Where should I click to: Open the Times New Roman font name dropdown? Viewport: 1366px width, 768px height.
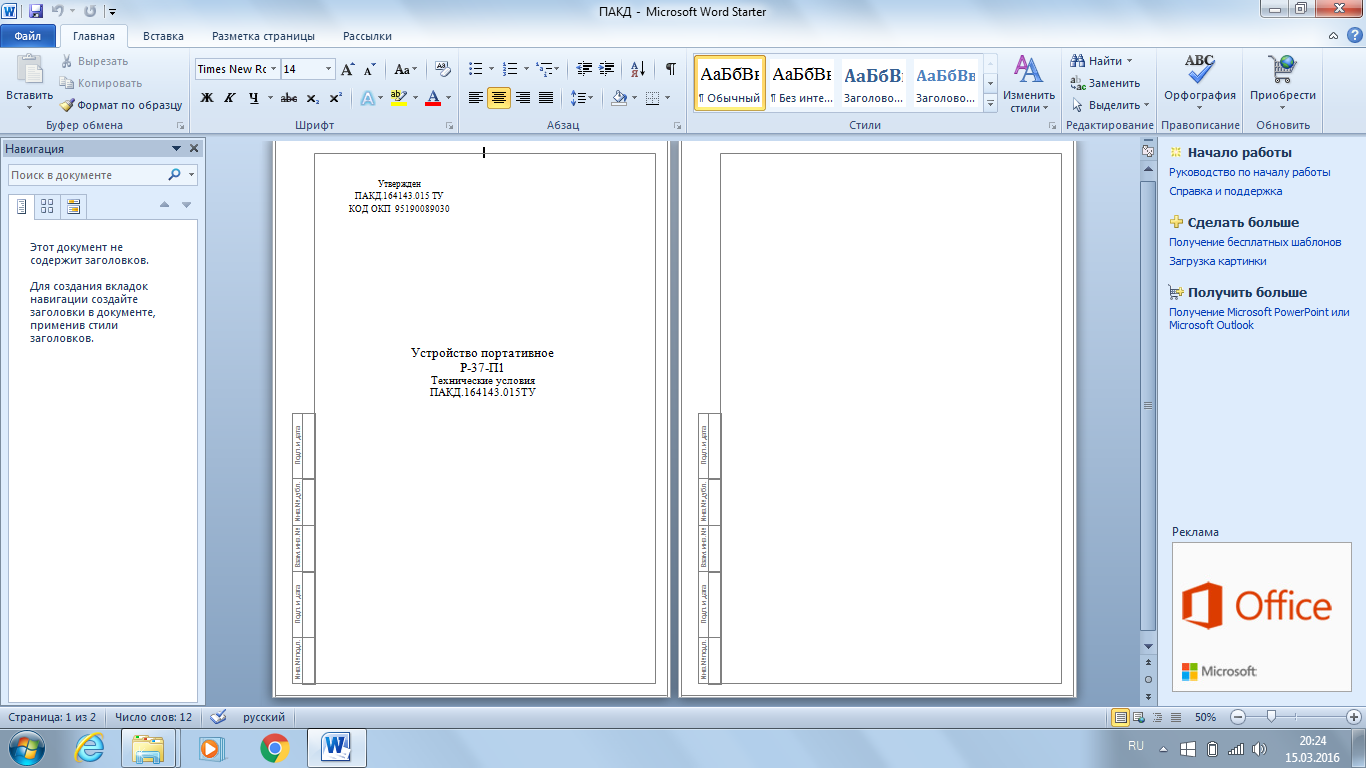274,69
